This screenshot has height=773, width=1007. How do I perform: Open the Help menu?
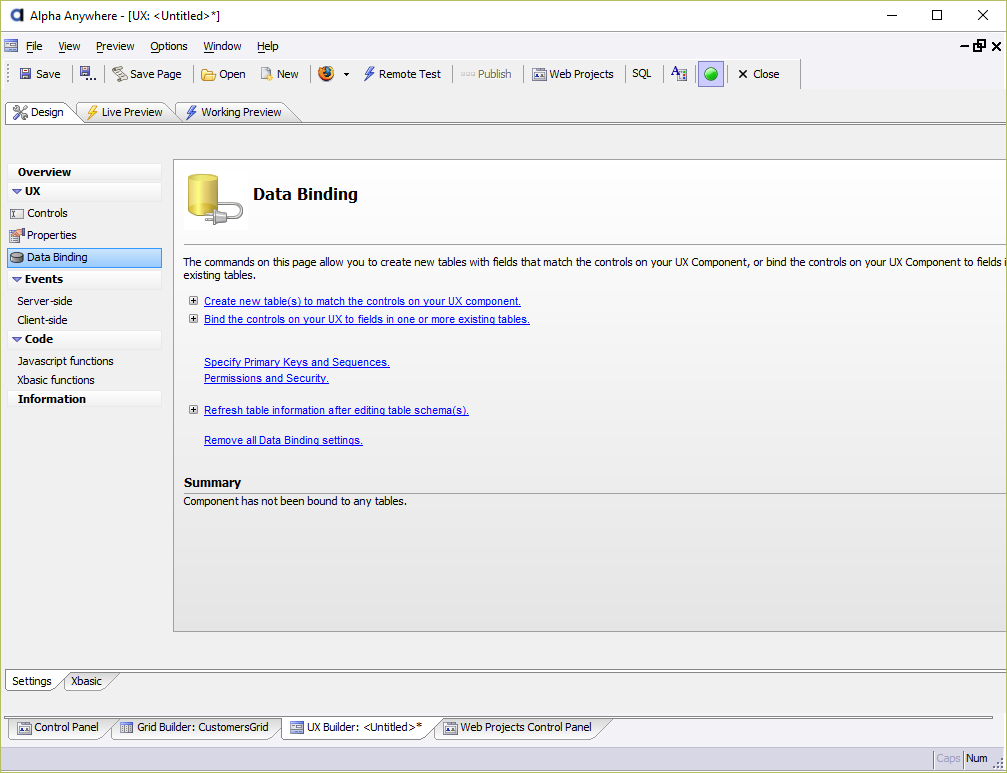tap(268, 46)
